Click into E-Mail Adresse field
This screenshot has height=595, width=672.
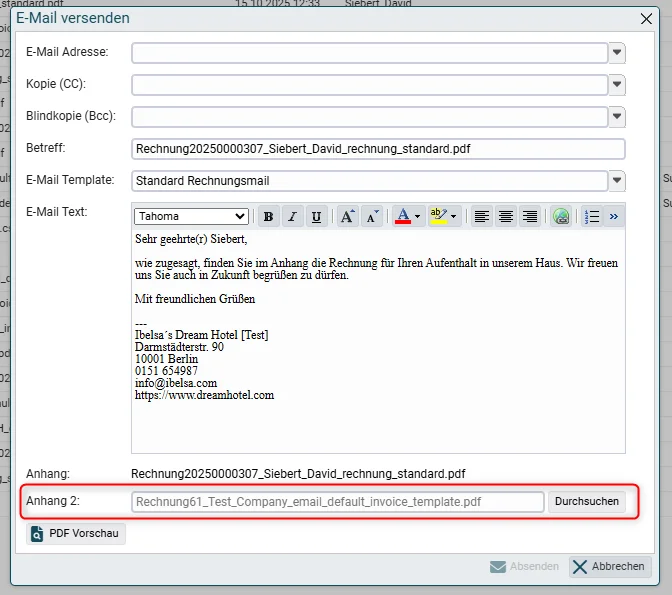[x=369, y=53]
